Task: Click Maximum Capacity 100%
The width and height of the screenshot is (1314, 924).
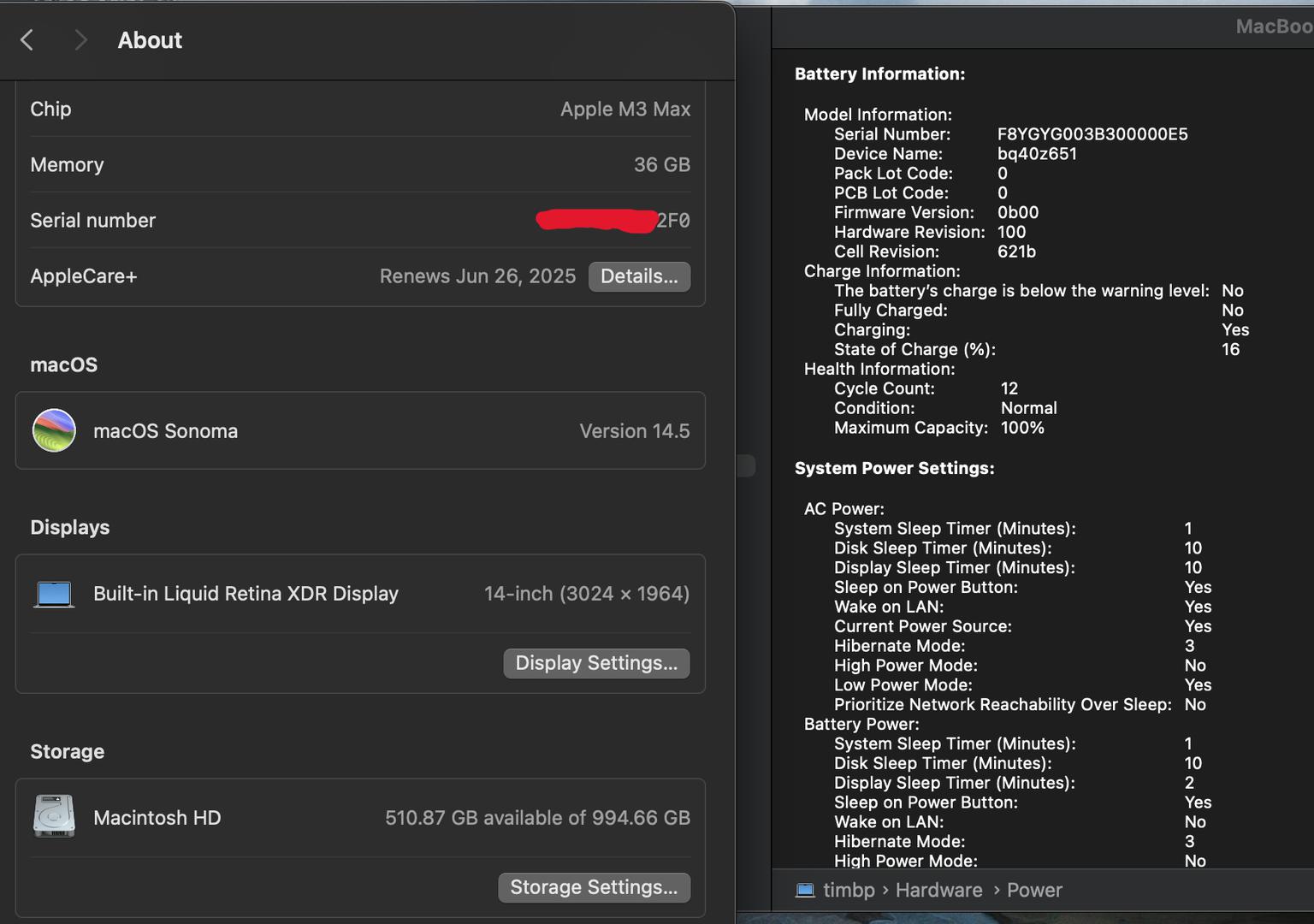Action: [x=1022, y=428]
